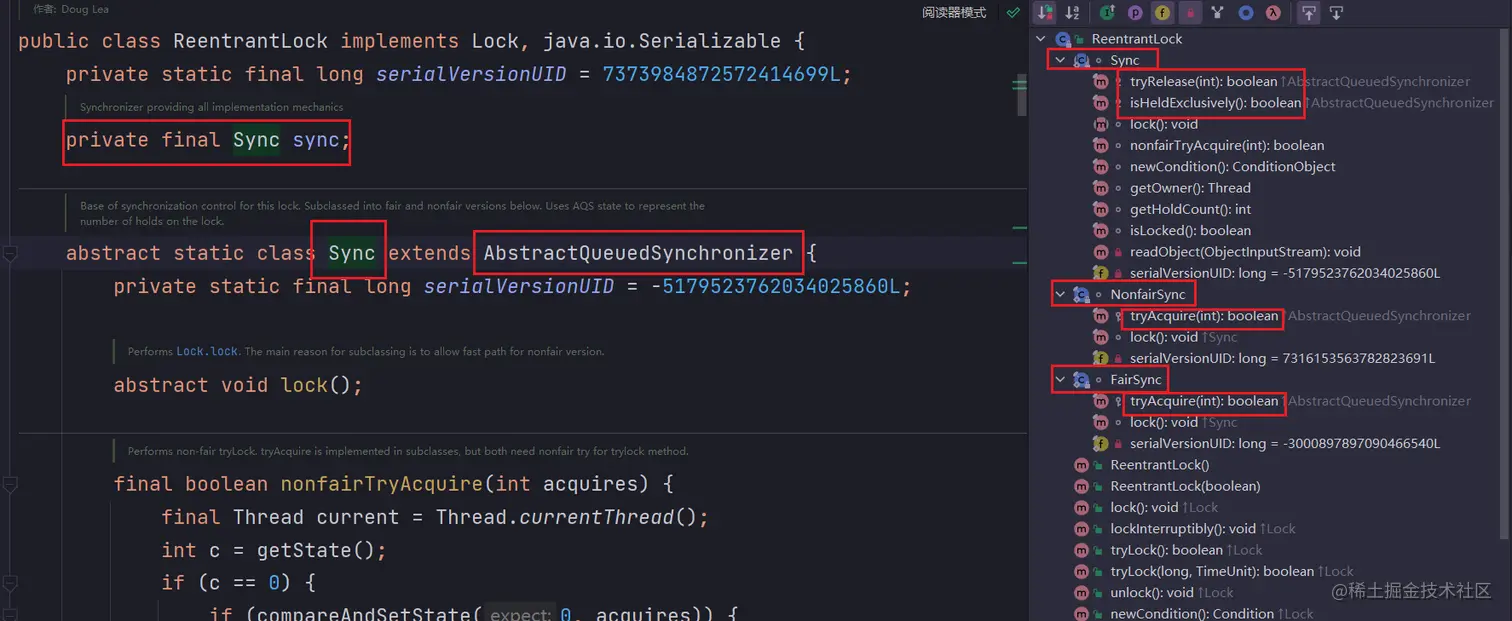
Task: Click method icon beside tryLock(): boolean
Action: click(1081, 550)
